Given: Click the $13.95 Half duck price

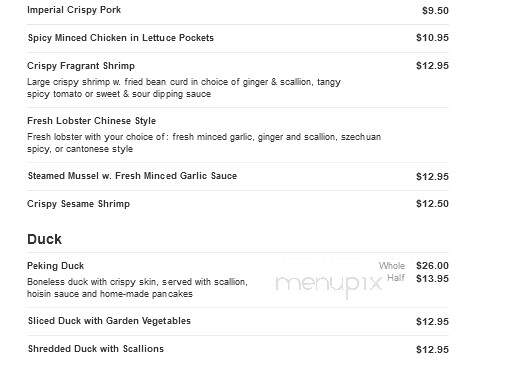Looking at the screenshot, I should 432,278.
